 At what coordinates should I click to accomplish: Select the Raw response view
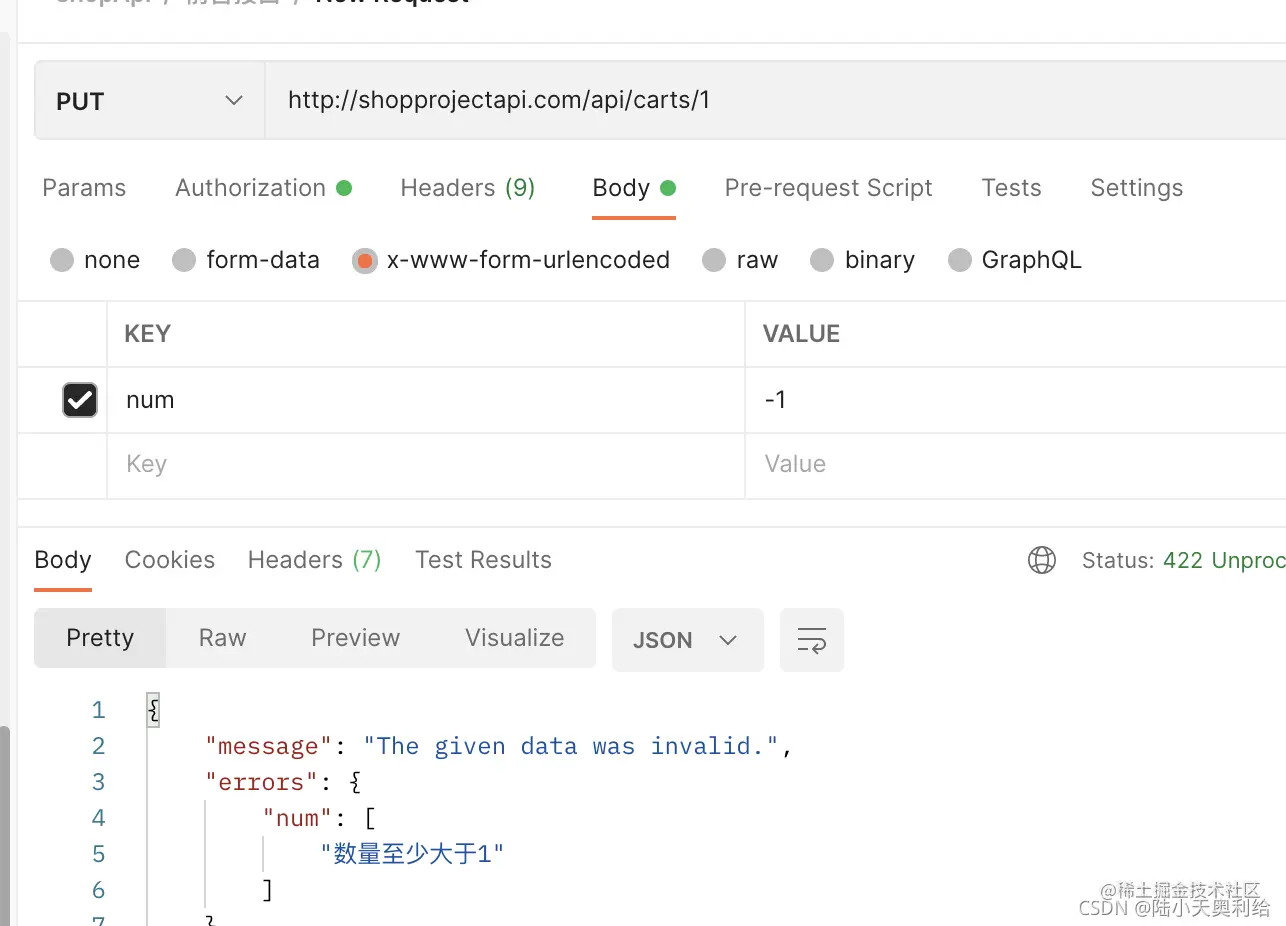coord(222,638)
